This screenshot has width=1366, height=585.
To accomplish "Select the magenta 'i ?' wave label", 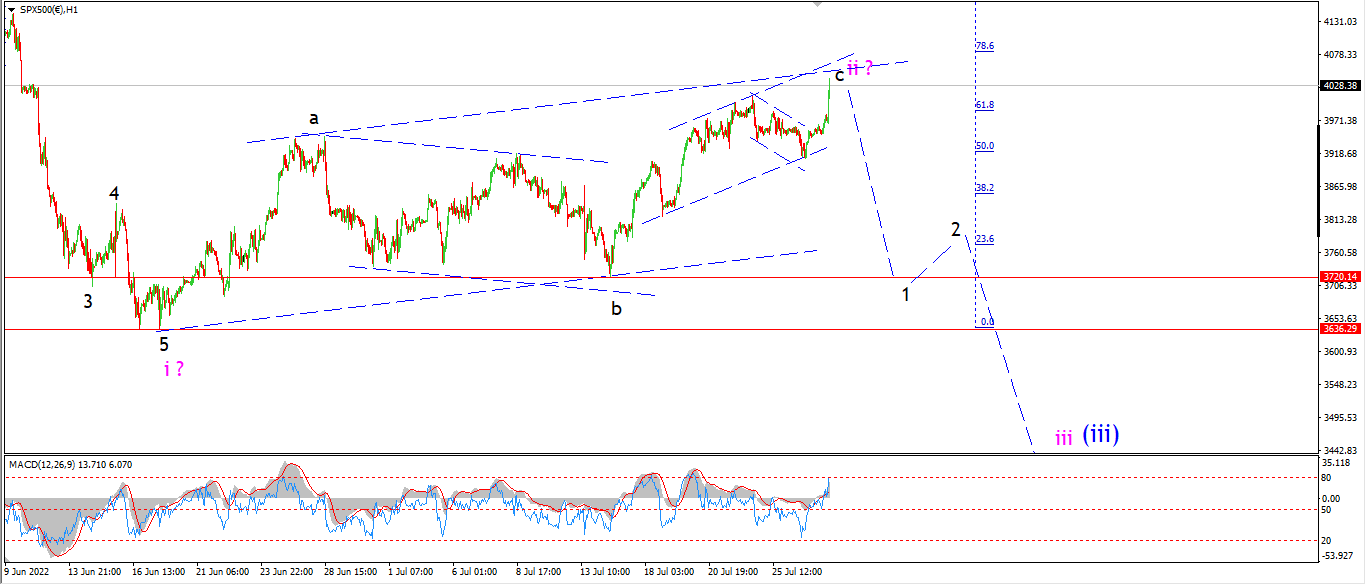I will pyautogui.click(x=173, y=369).
